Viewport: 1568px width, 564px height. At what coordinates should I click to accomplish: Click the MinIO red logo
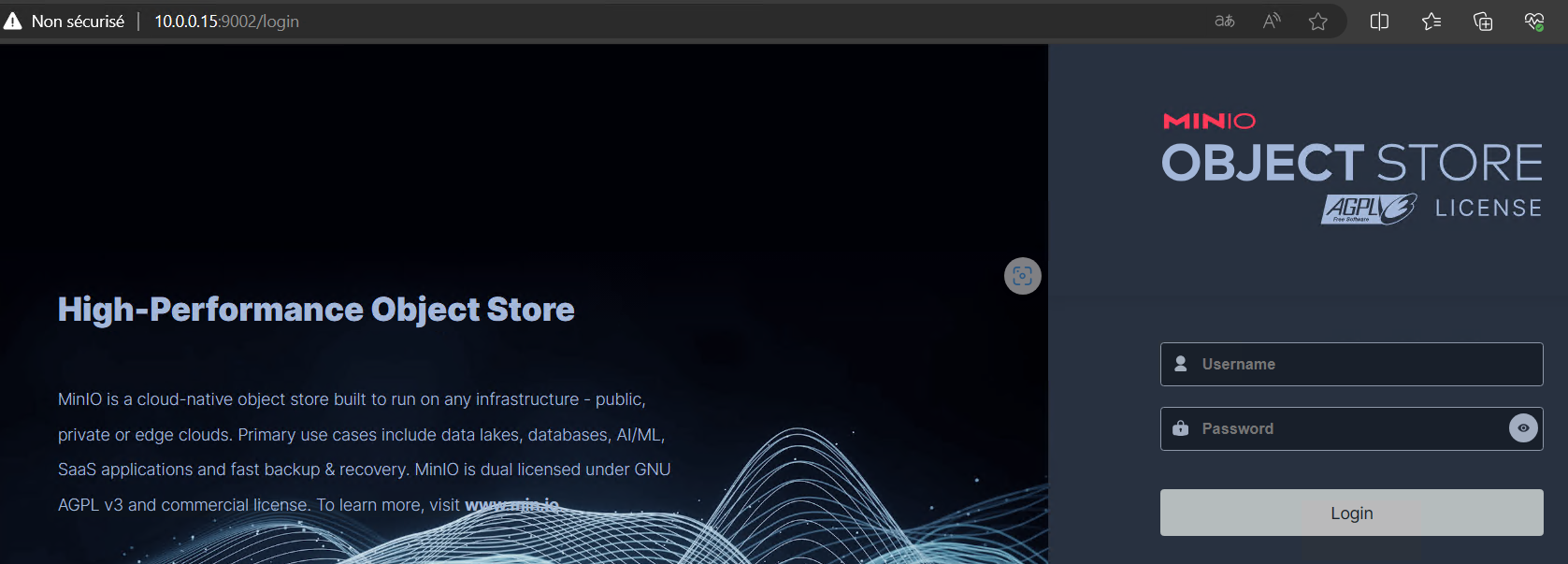[1209, 121]
